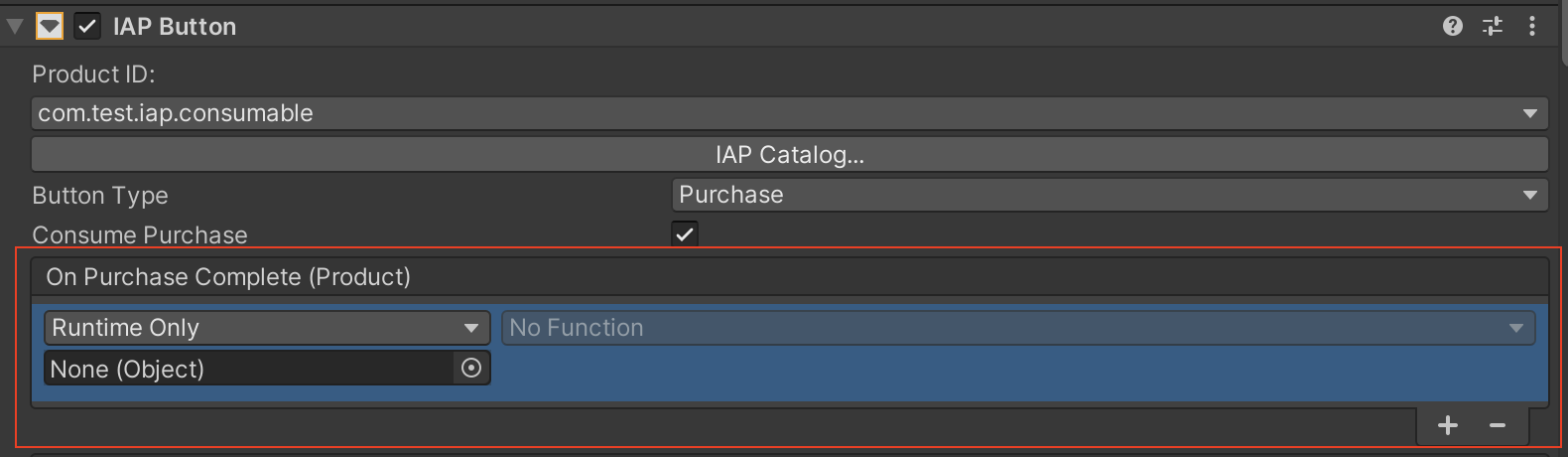Click the IAP Button component title
This screenshot has width=1568, height=457.
click(x=175, y=27)
